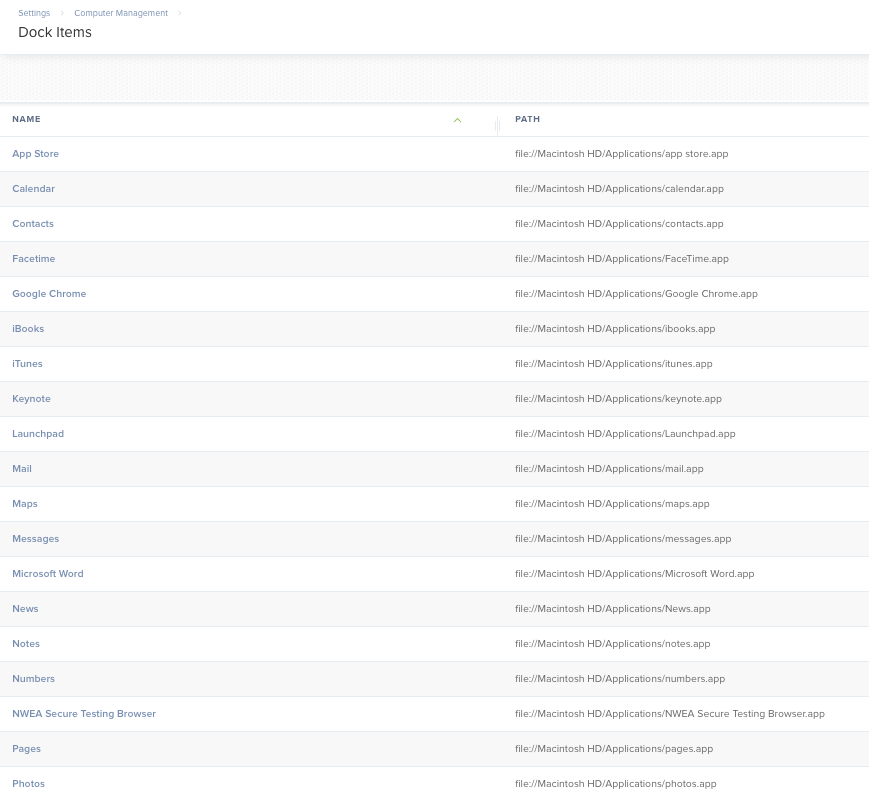The image size is (869, 797).
Task: Open the Microsoft Word dock item
Action: [48, 574]
